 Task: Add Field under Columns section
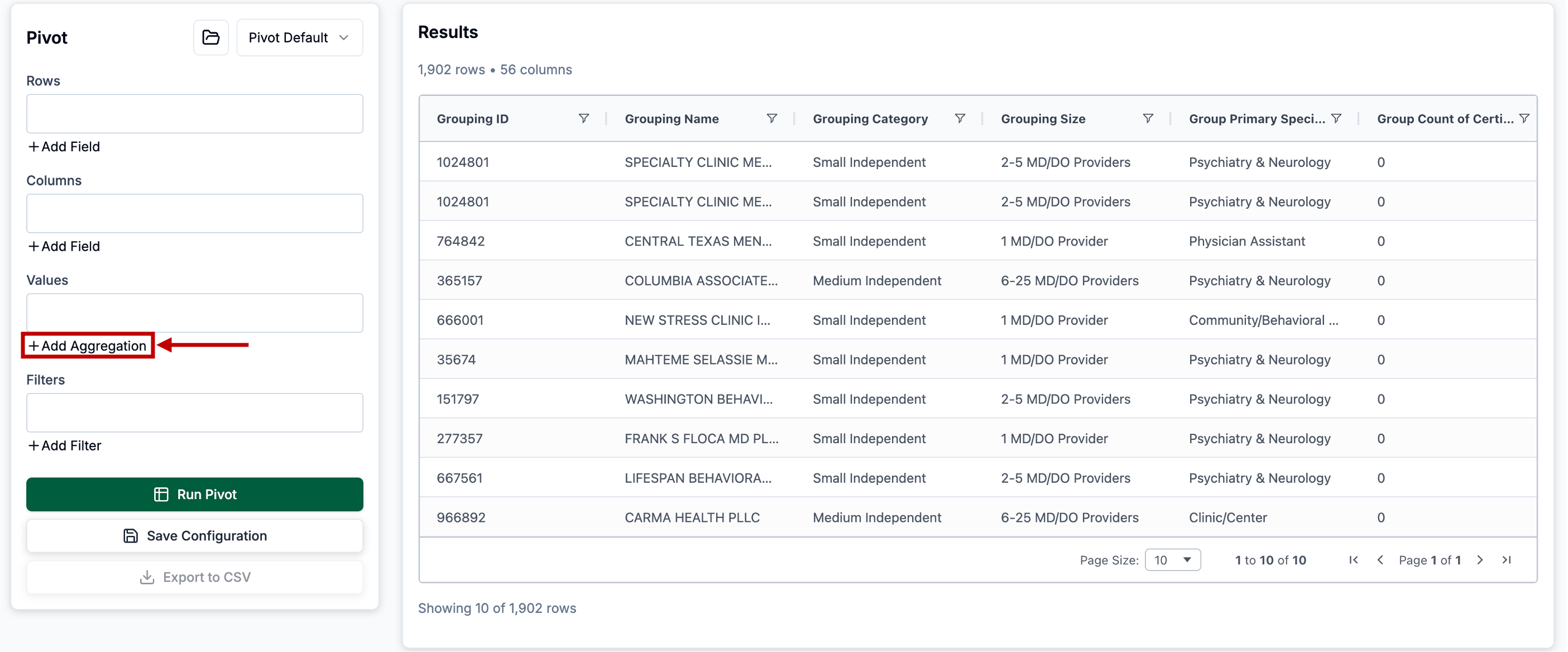coord(64,247)
